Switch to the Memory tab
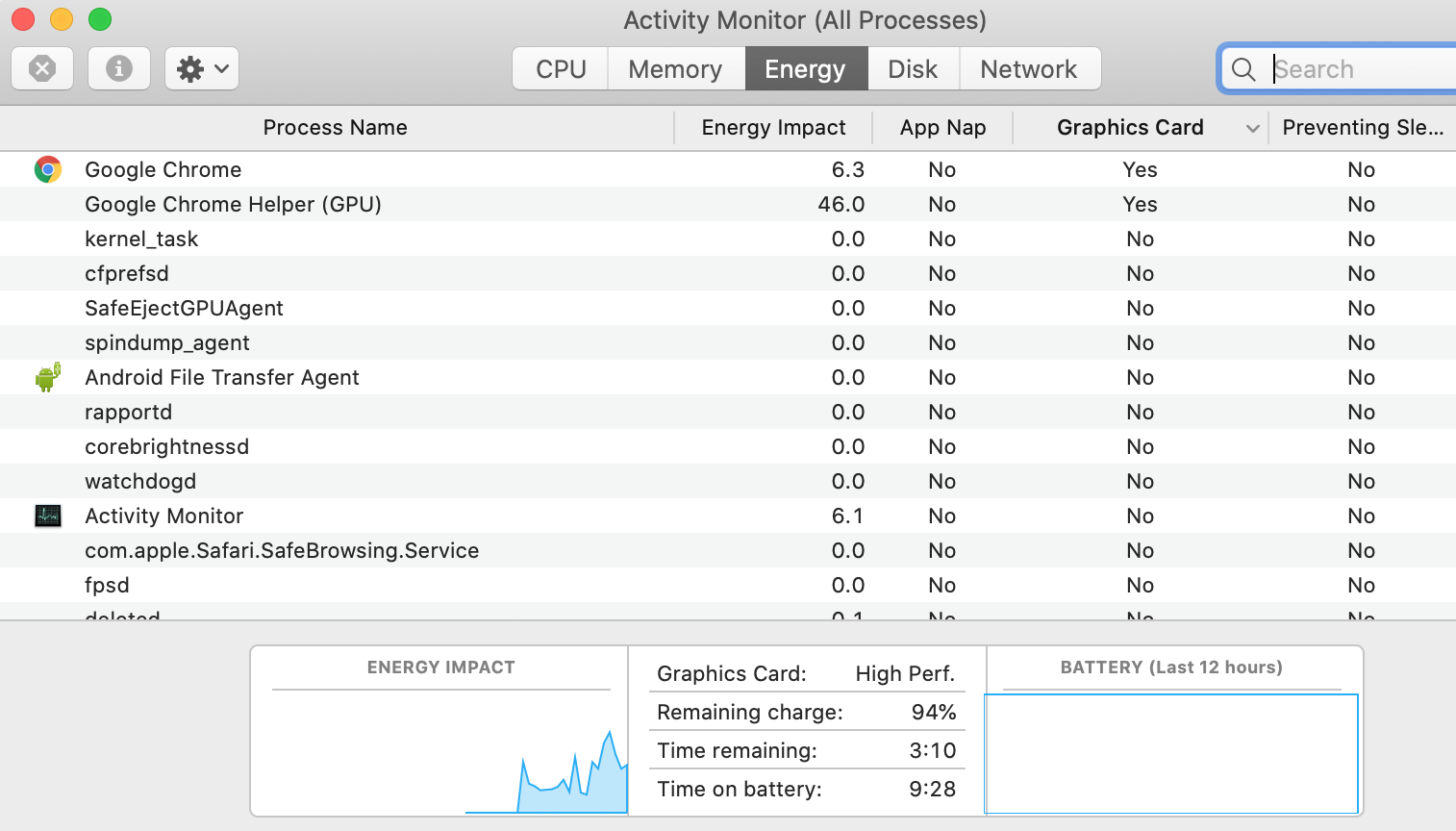1456x831 pixels. [x=675, y=69]
